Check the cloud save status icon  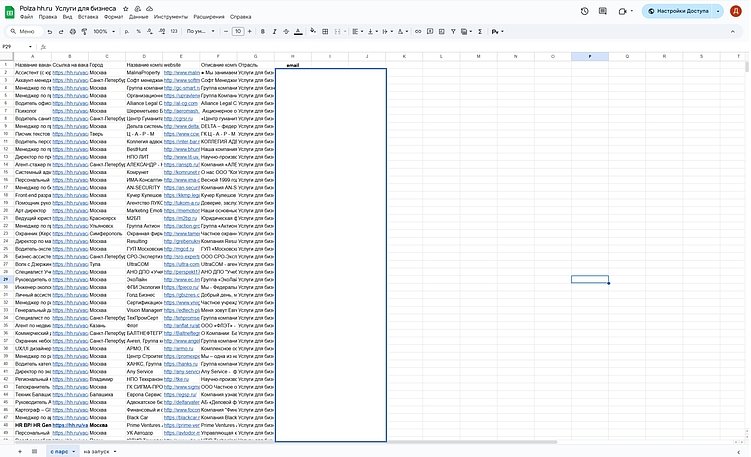149,9
